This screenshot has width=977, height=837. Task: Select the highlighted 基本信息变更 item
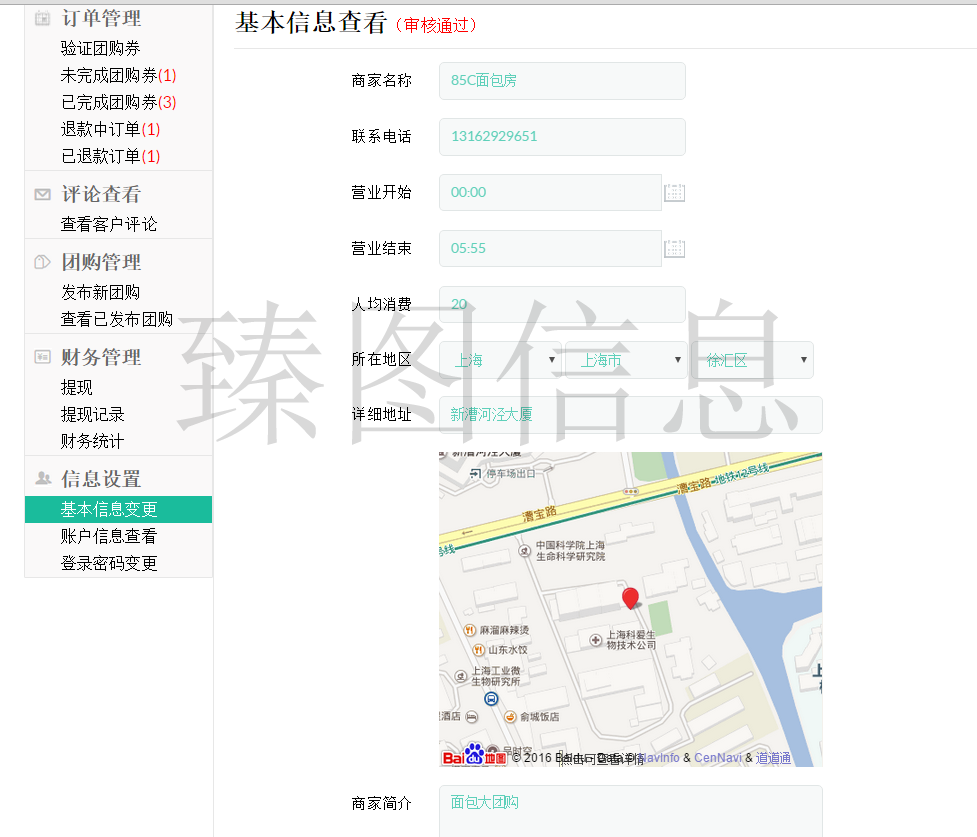point(118,509)
